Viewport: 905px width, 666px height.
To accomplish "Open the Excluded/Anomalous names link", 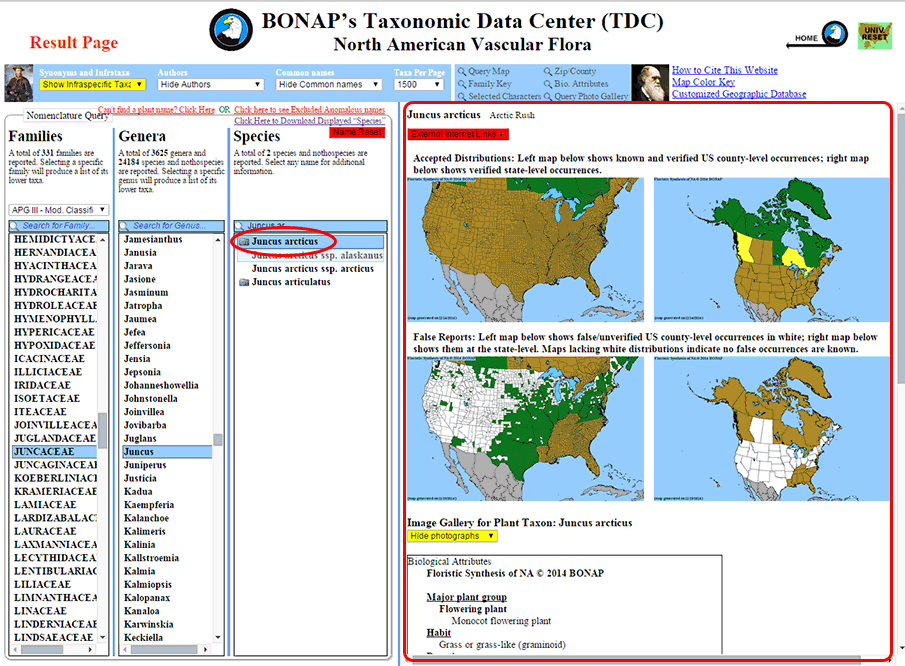I will point(309,110).
